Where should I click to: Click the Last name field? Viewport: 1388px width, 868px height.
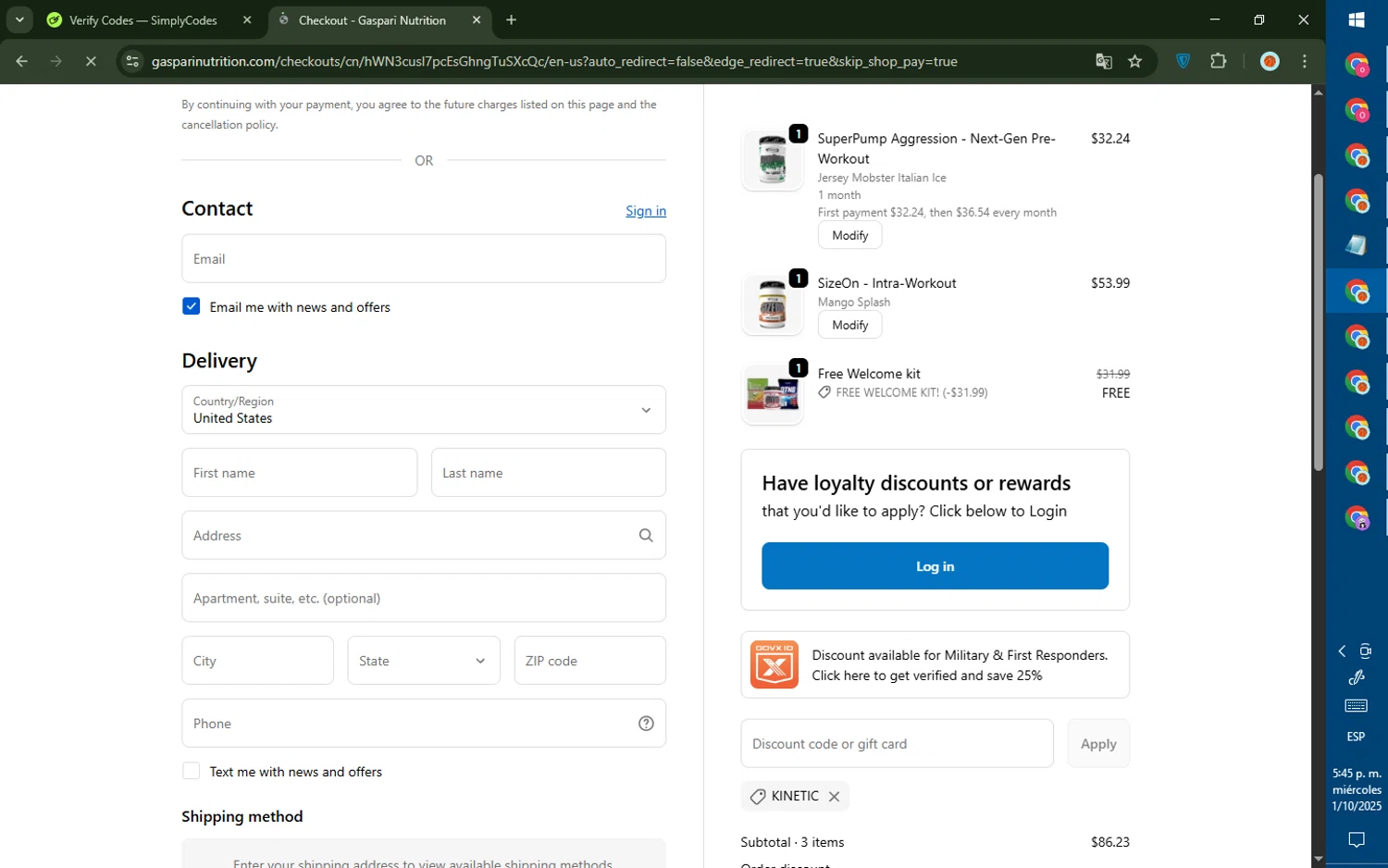pyautogui.click(x=549, y=472)
